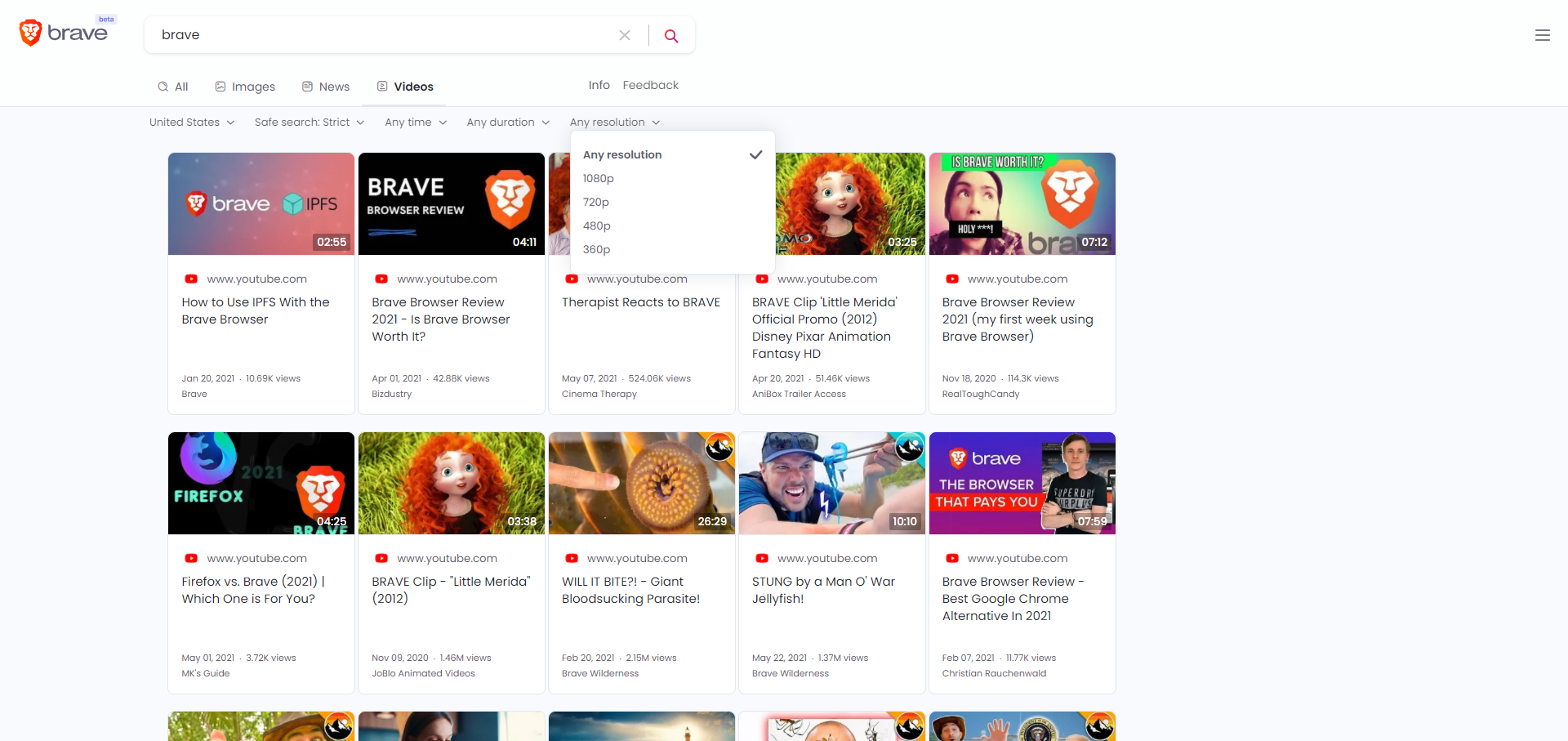
Task: Switch to the All tab
Action: (x=173, y=87)
